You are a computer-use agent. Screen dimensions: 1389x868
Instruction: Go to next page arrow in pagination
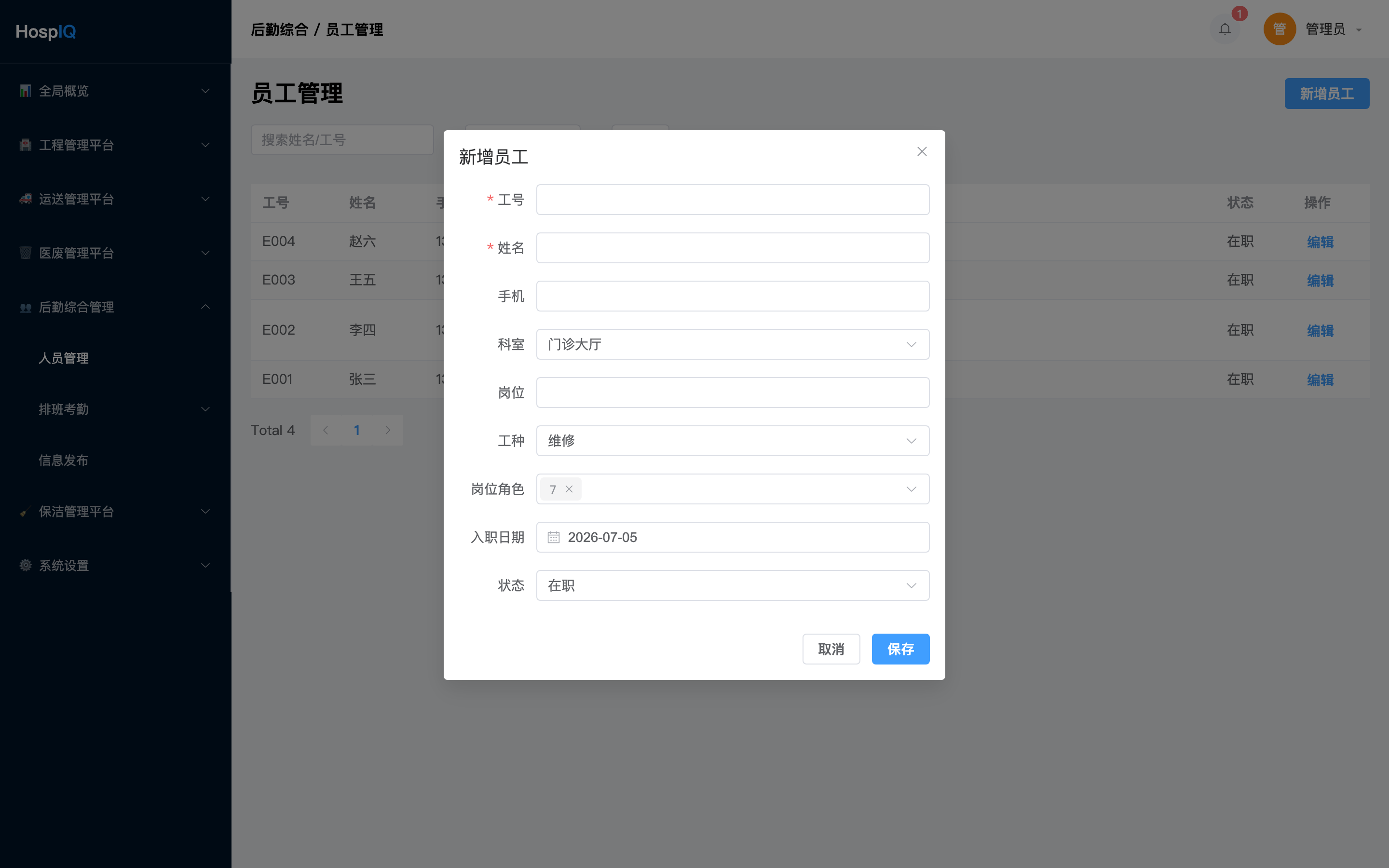click(x=387, y=430)
